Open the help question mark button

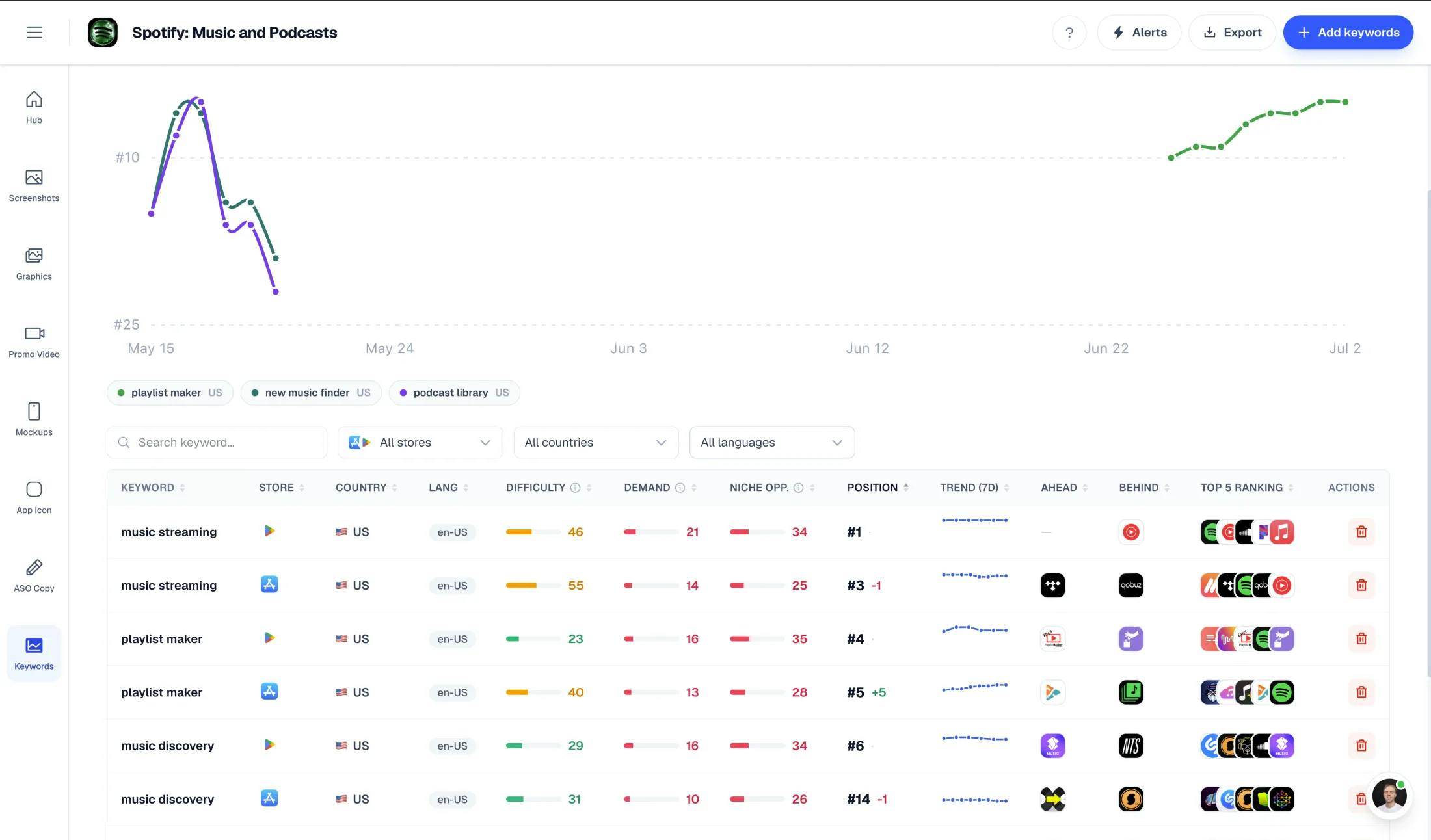[x=1069, y=33]
